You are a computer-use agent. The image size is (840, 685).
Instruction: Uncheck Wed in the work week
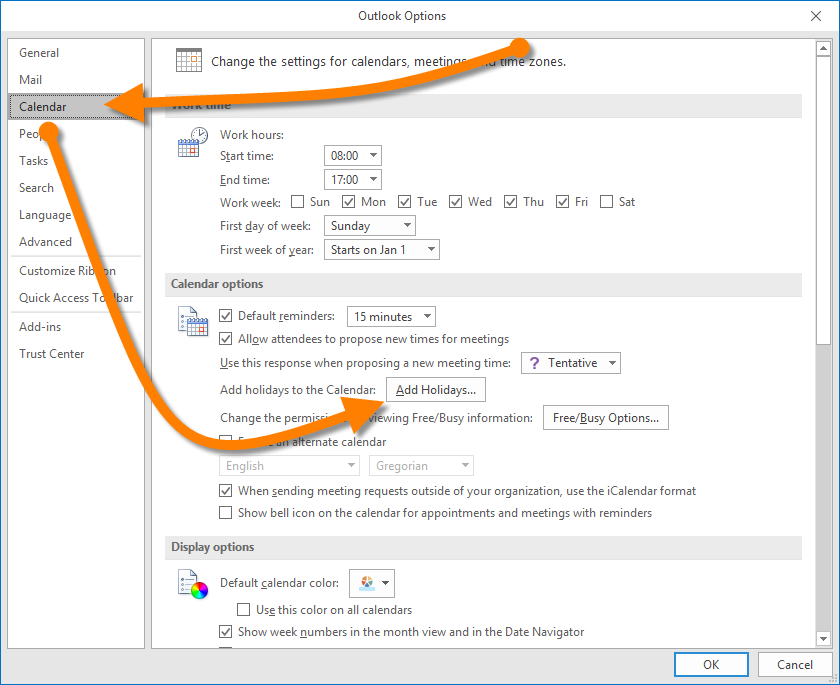click(456, 202)
